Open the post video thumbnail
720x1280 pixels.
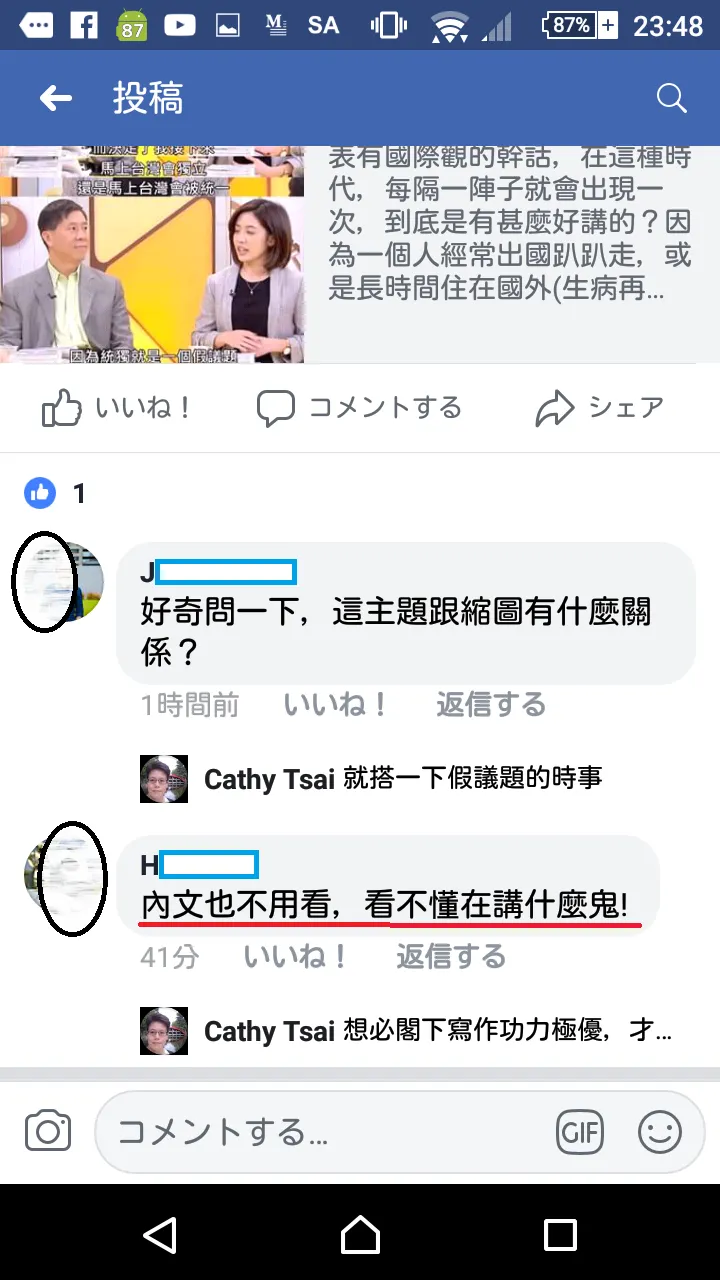(152, 255)
